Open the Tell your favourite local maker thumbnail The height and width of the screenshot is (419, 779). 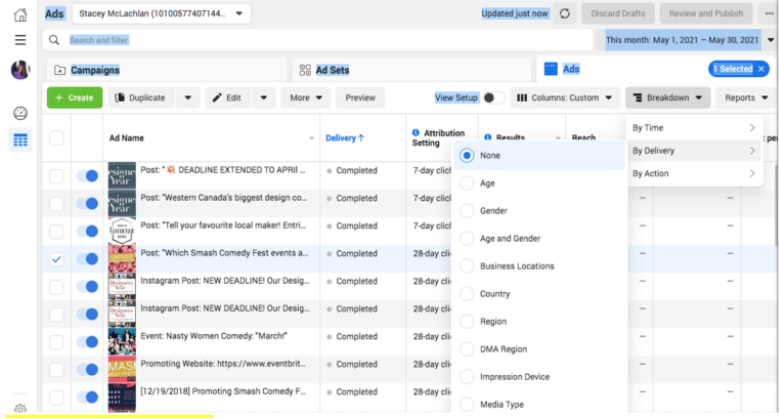[122, 231]
